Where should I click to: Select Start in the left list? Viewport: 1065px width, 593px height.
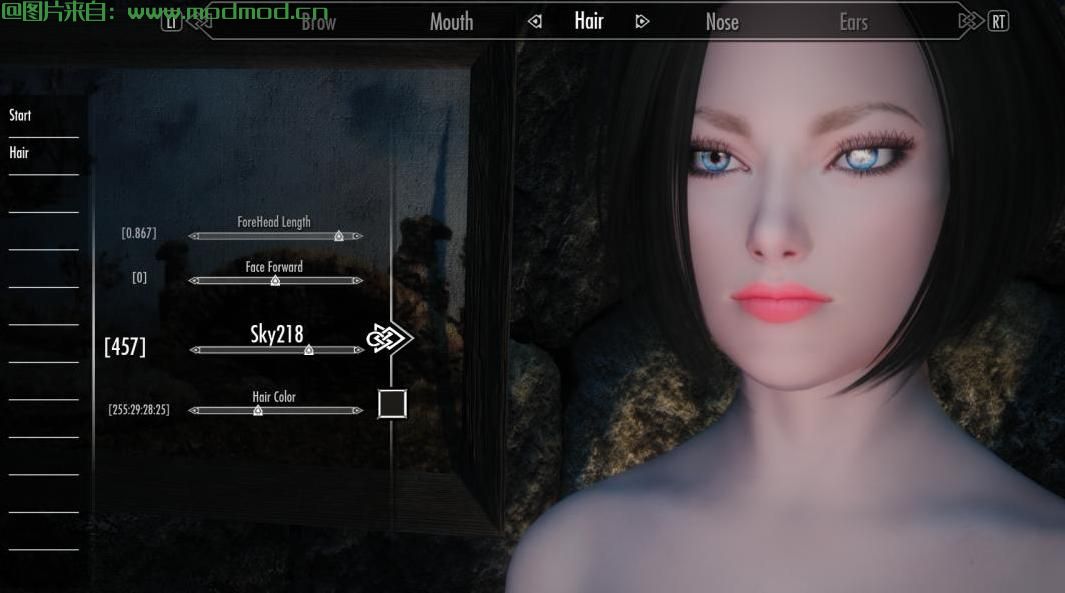(x=20, y=116)
